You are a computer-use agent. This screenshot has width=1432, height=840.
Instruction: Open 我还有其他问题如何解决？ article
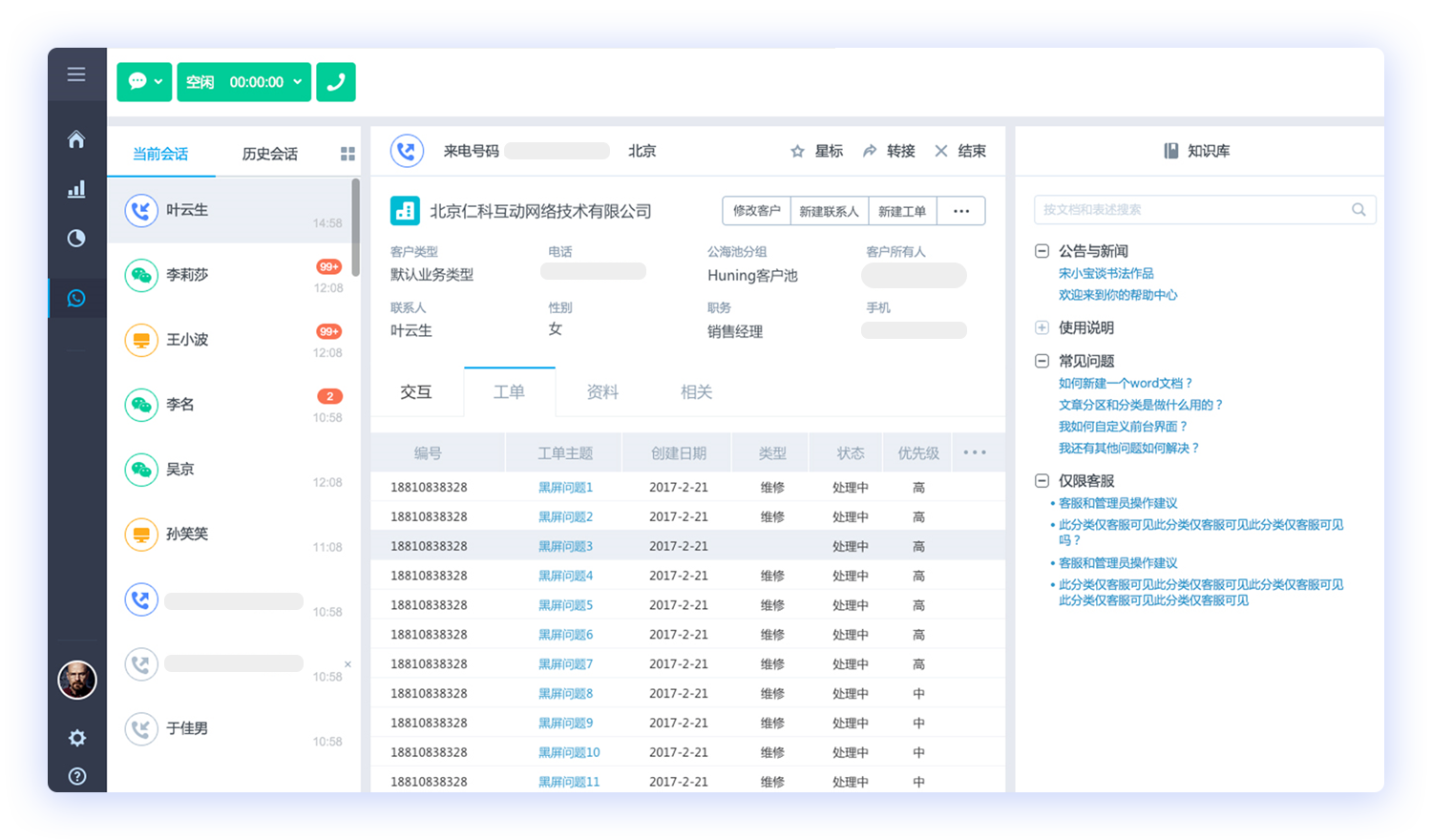pyautogui.click(x=1129, y=449)
